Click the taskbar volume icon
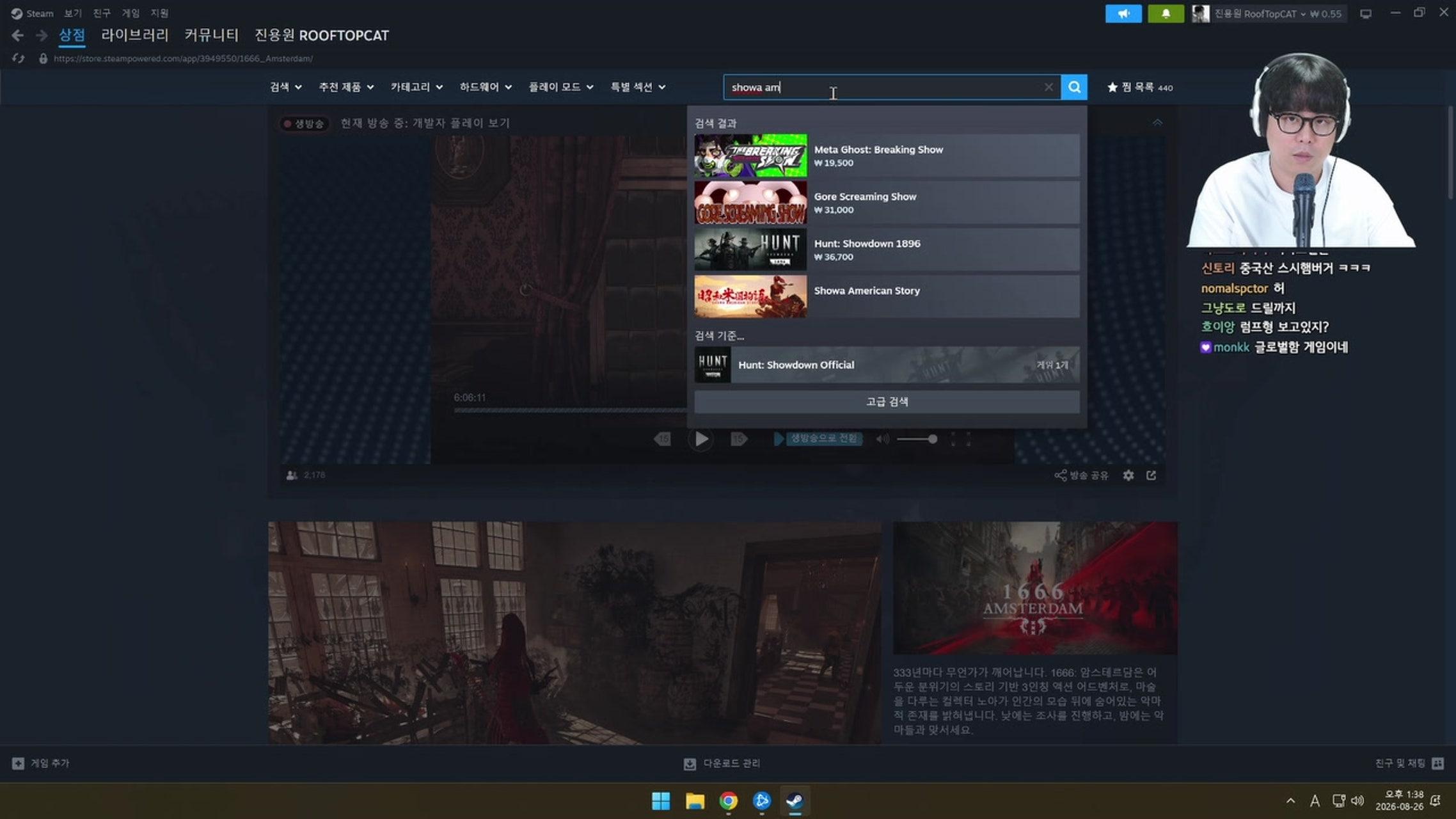 click(x=1357, y=800)
